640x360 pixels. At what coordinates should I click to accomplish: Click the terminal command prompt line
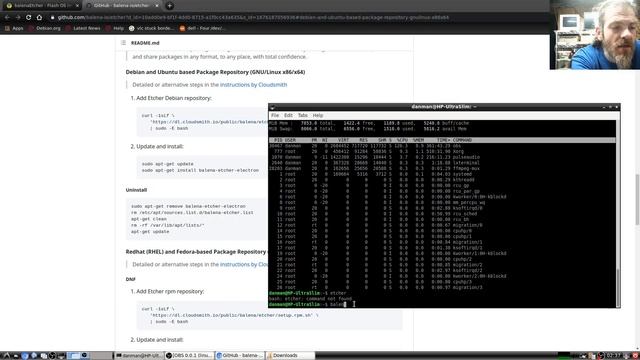tap(442, 304)
